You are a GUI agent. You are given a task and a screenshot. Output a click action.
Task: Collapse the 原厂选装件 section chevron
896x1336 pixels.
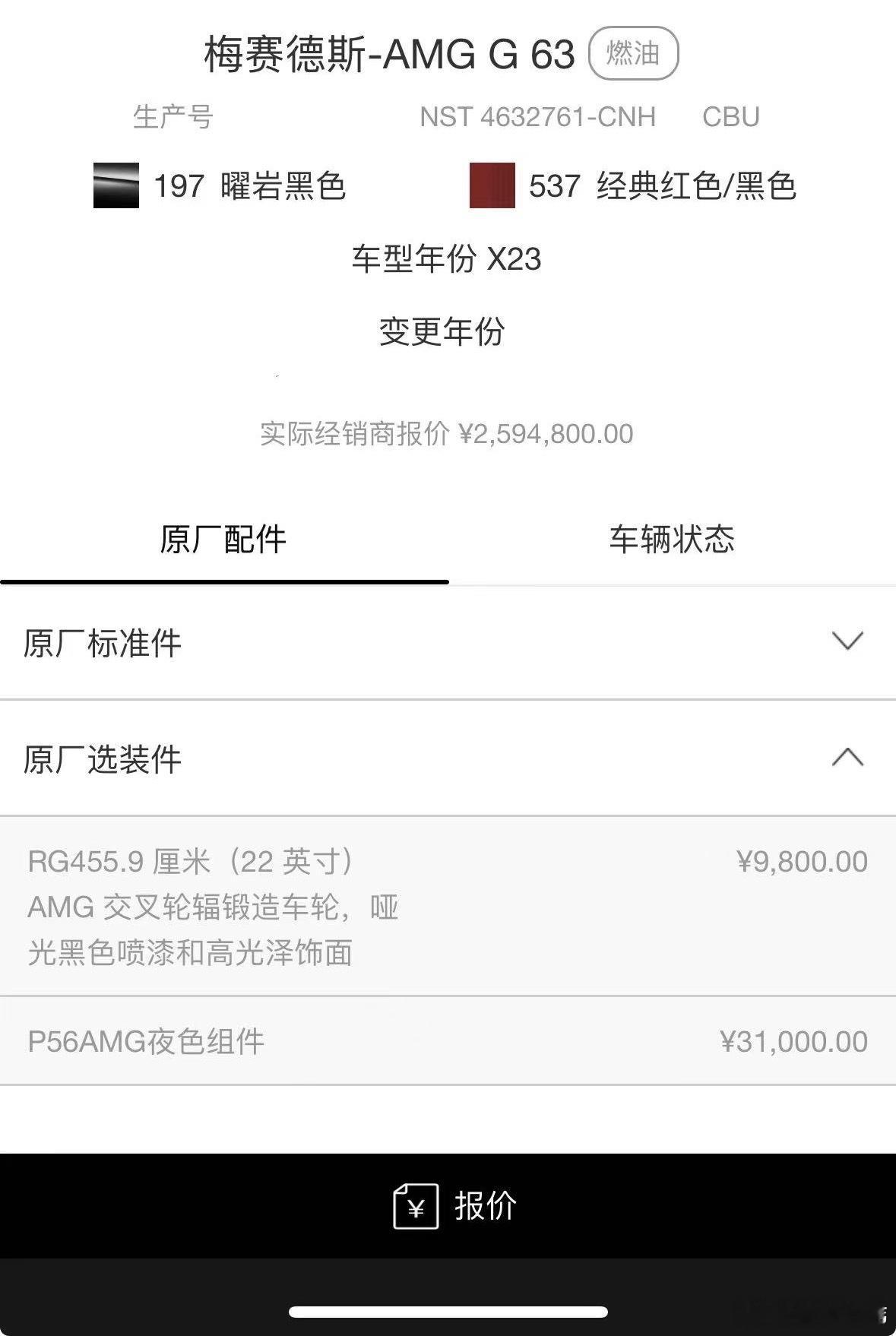coord(847,757)
